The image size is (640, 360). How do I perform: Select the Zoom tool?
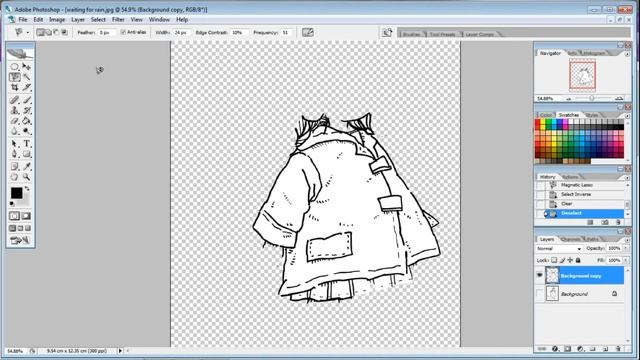coord(27,177)
